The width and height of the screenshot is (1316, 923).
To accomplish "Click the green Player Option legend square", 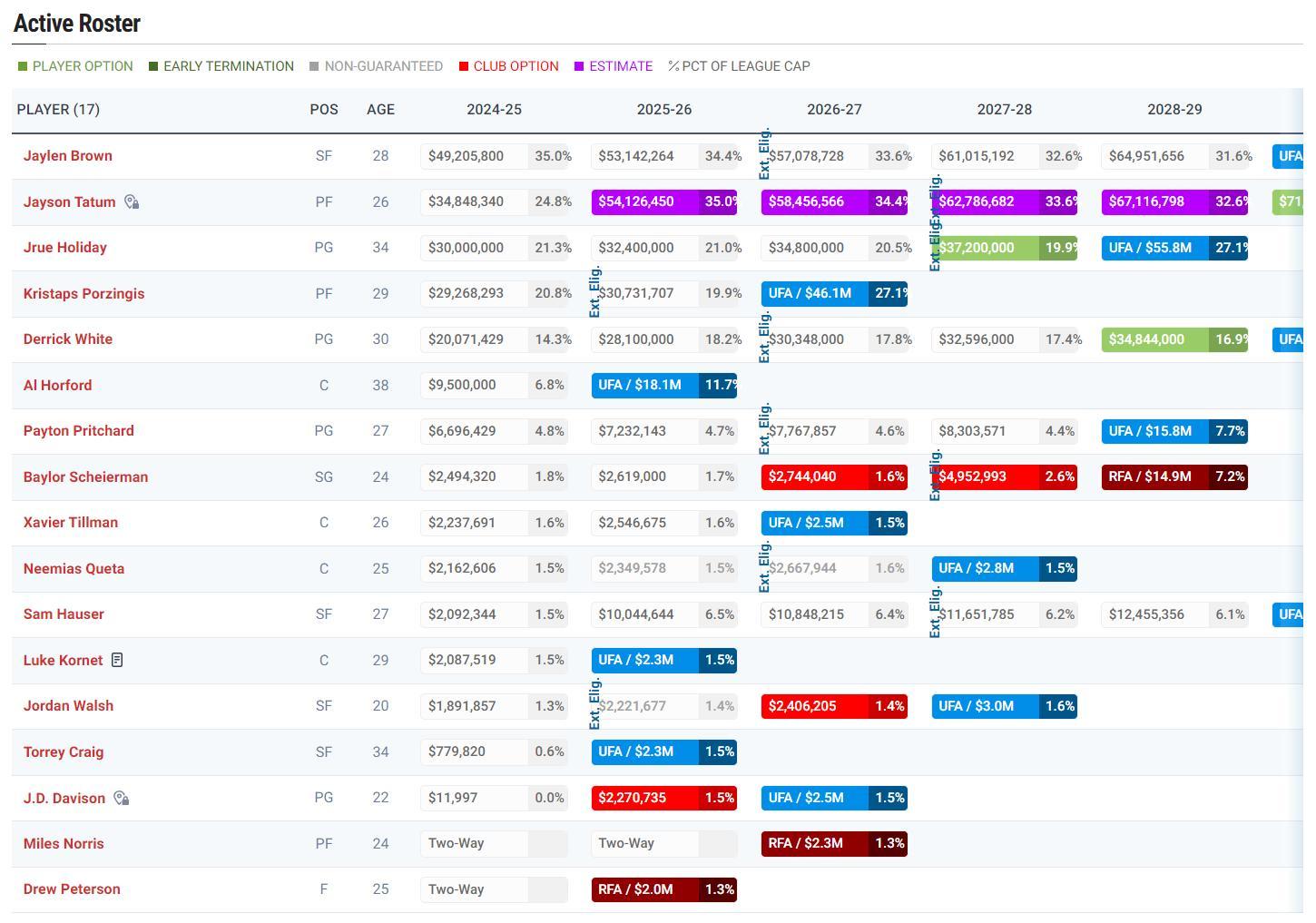I will pyautogui.click(x=23, y=66).
